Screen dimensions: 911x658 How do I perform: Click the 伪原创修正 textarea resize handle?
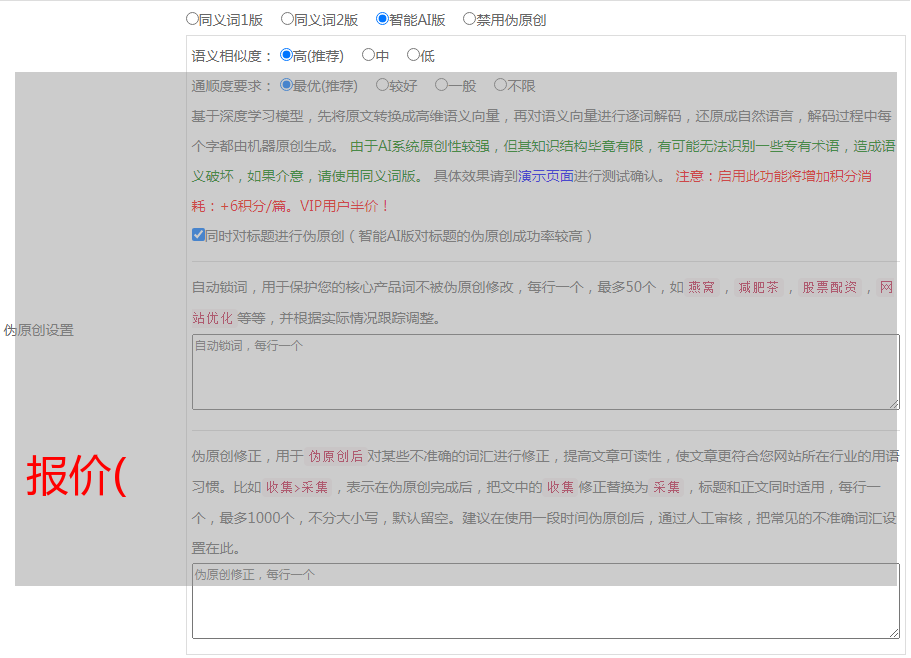[894, 633]
